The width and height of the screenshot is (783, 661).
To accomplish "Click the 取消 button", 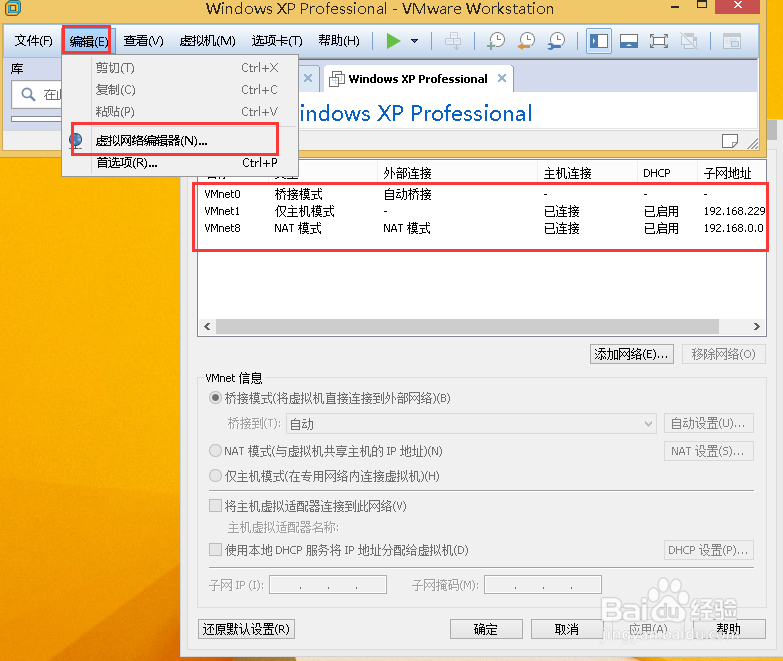I will click(567, 629).
